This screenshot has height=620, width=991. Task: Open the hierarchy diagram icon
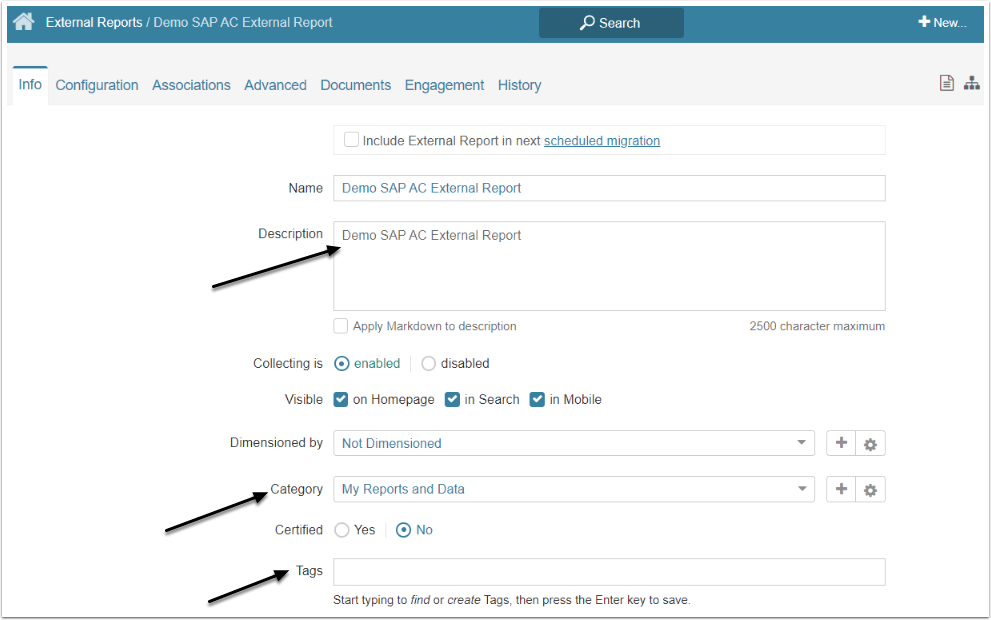tap(971, 84)
